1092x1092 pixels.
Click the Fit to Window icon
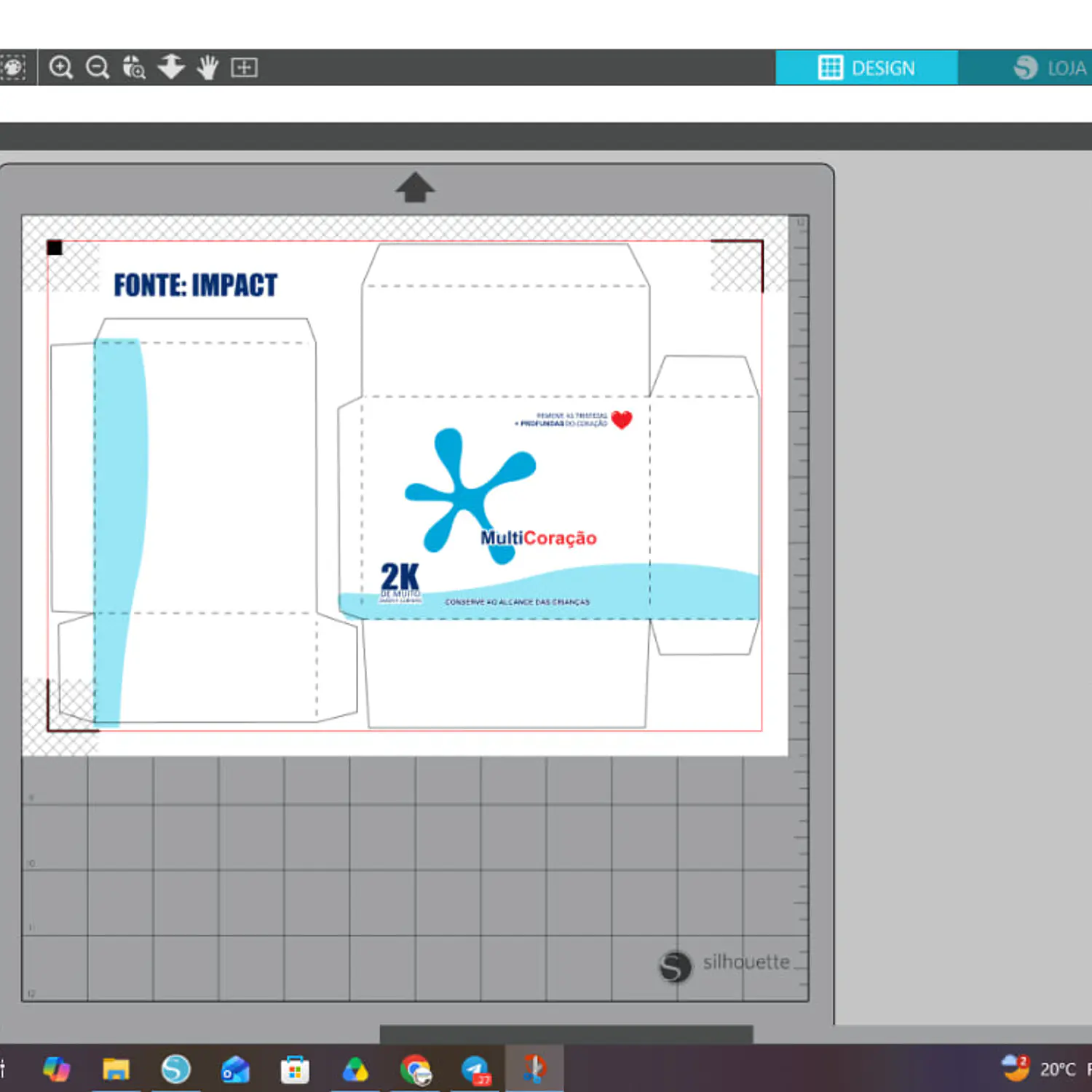245,68
